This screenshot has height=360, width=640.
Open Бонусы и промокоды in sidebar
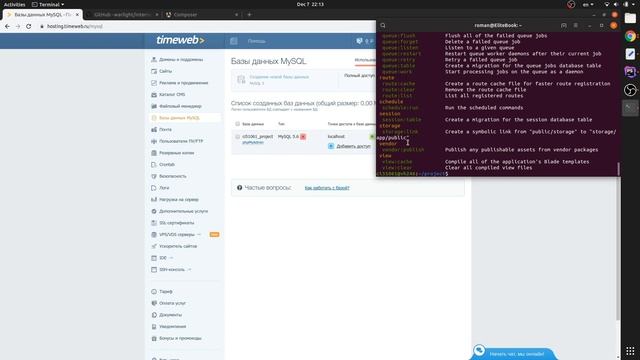click(x=180, y=338)
